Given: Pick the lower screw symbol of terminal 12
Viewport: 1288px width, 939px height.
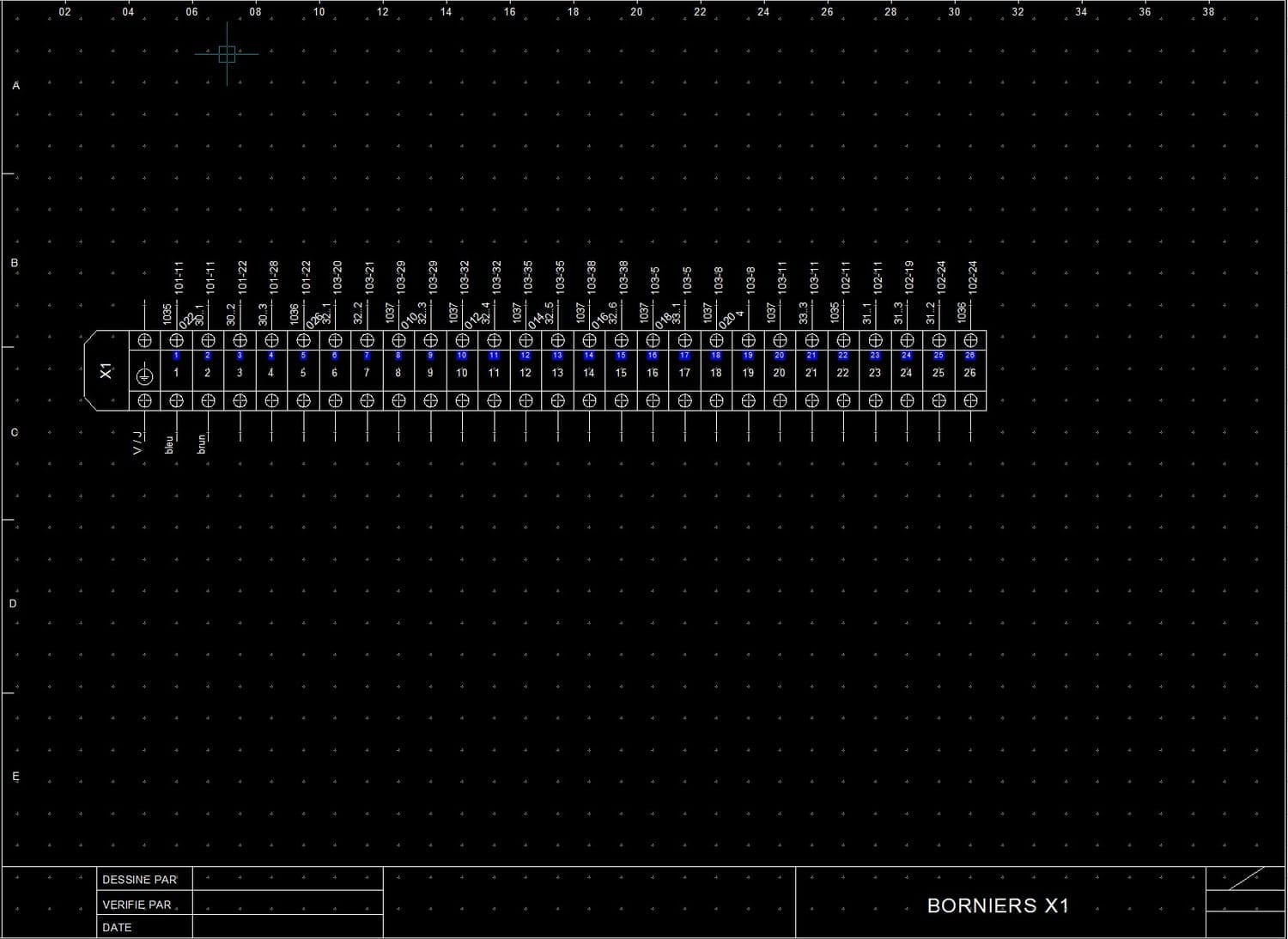Looking at the screenshot, I should 526,400.
